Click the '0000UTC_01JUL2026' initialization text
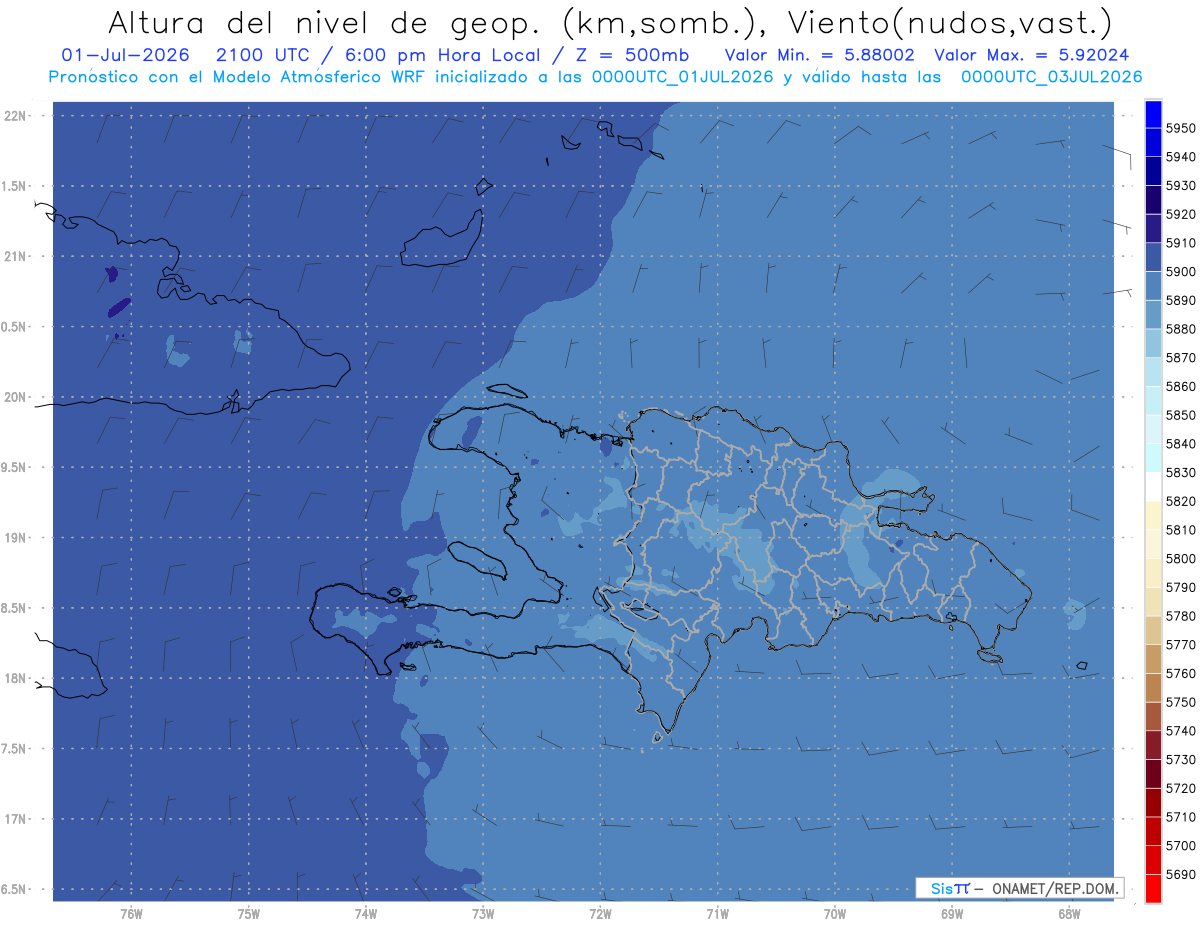This screenshot has width=1200, height=927. pos(683,76)
